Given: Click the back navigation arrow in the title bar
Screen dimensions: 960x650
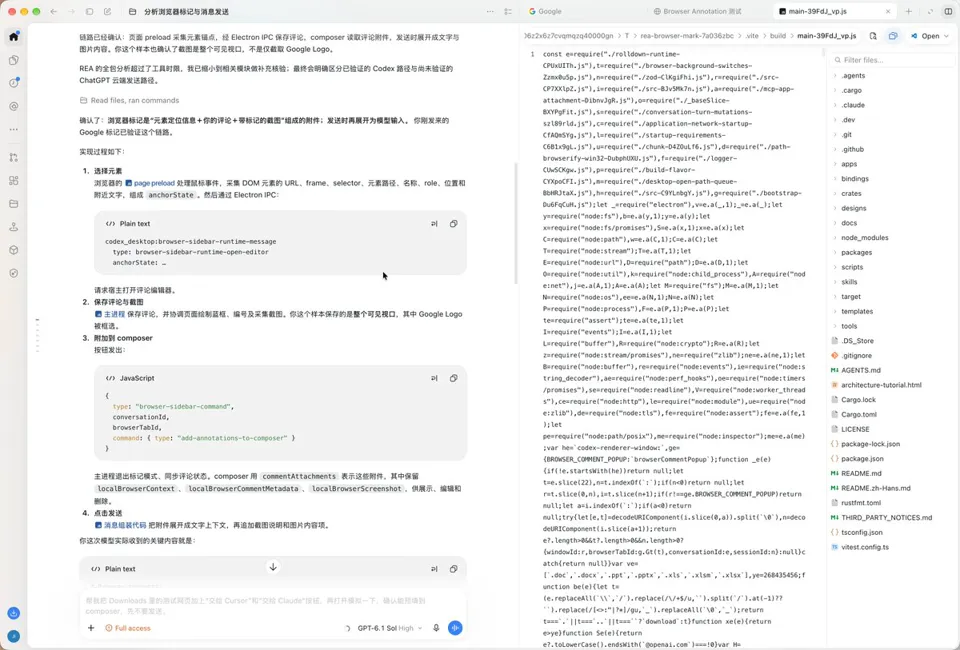Looking at the screenshot, I should coord(54,12).
